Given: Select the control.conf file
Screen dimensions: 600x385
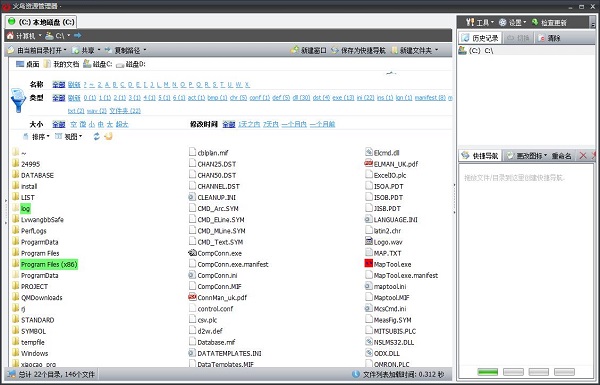Looking at the screenshot, I should tap(215, 308).
